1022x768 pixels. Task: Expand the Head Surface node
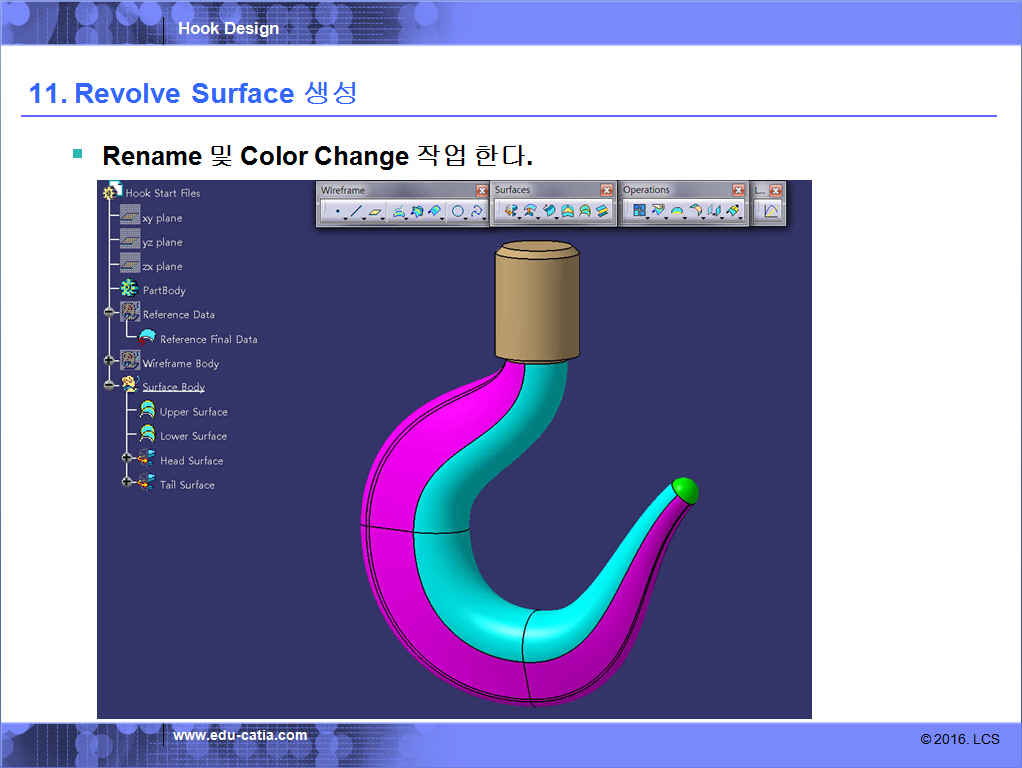tap(127, 459)
